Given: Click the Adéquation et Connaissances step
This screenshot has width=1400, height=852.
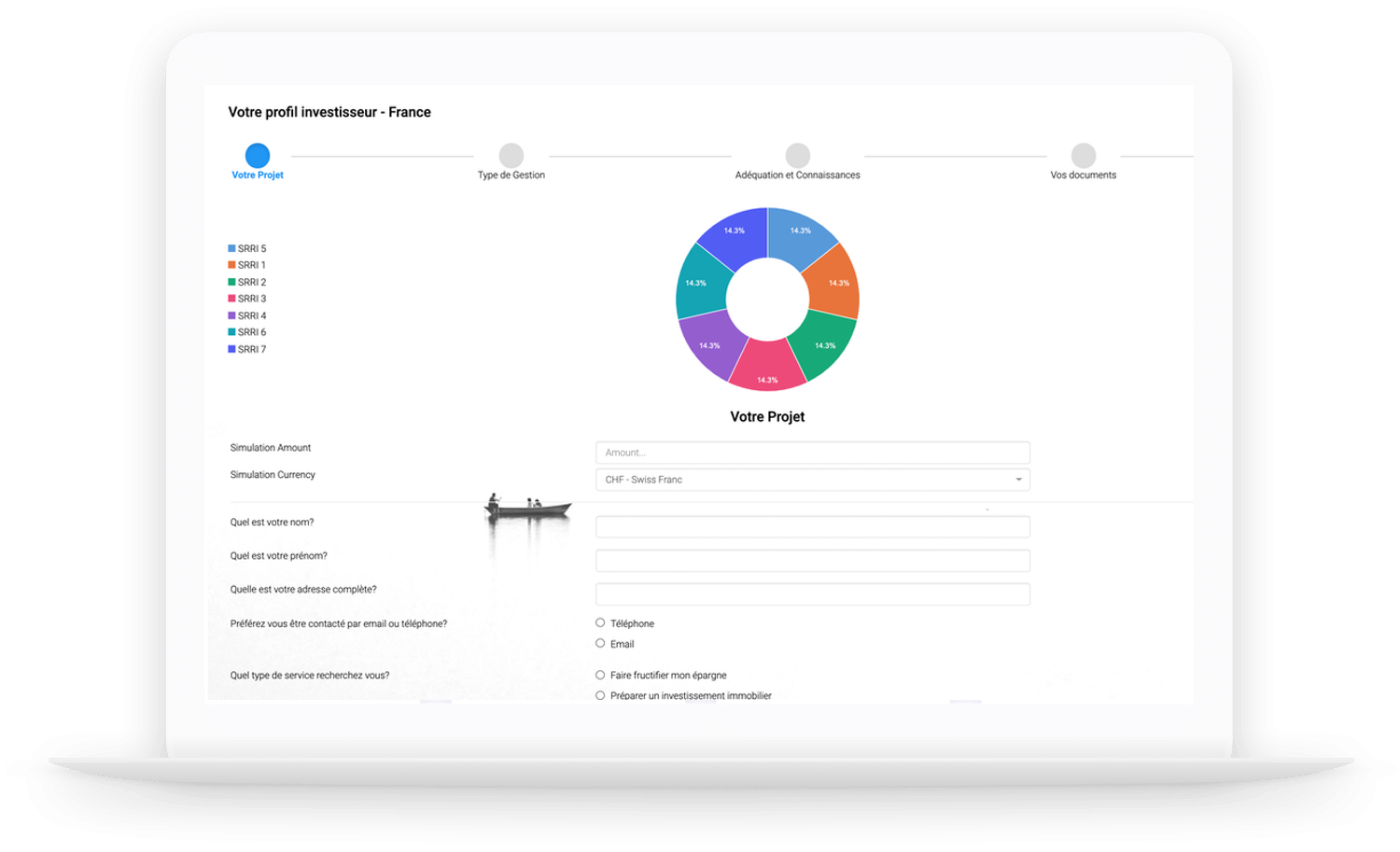Looking at the screenshot, I should coord(797,155).
